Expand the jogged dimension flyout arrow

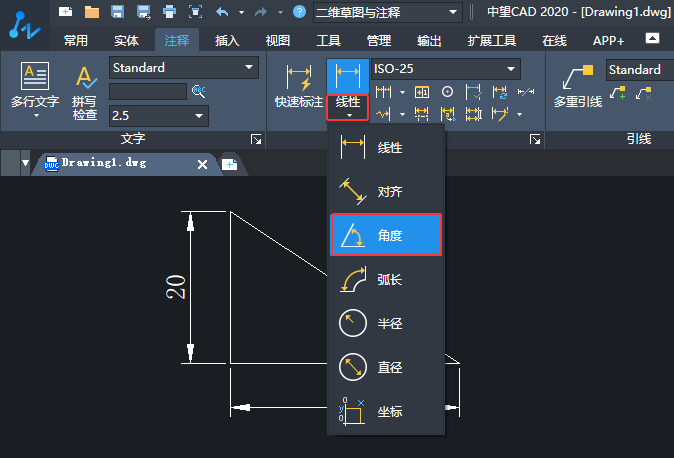pos(402,114)
